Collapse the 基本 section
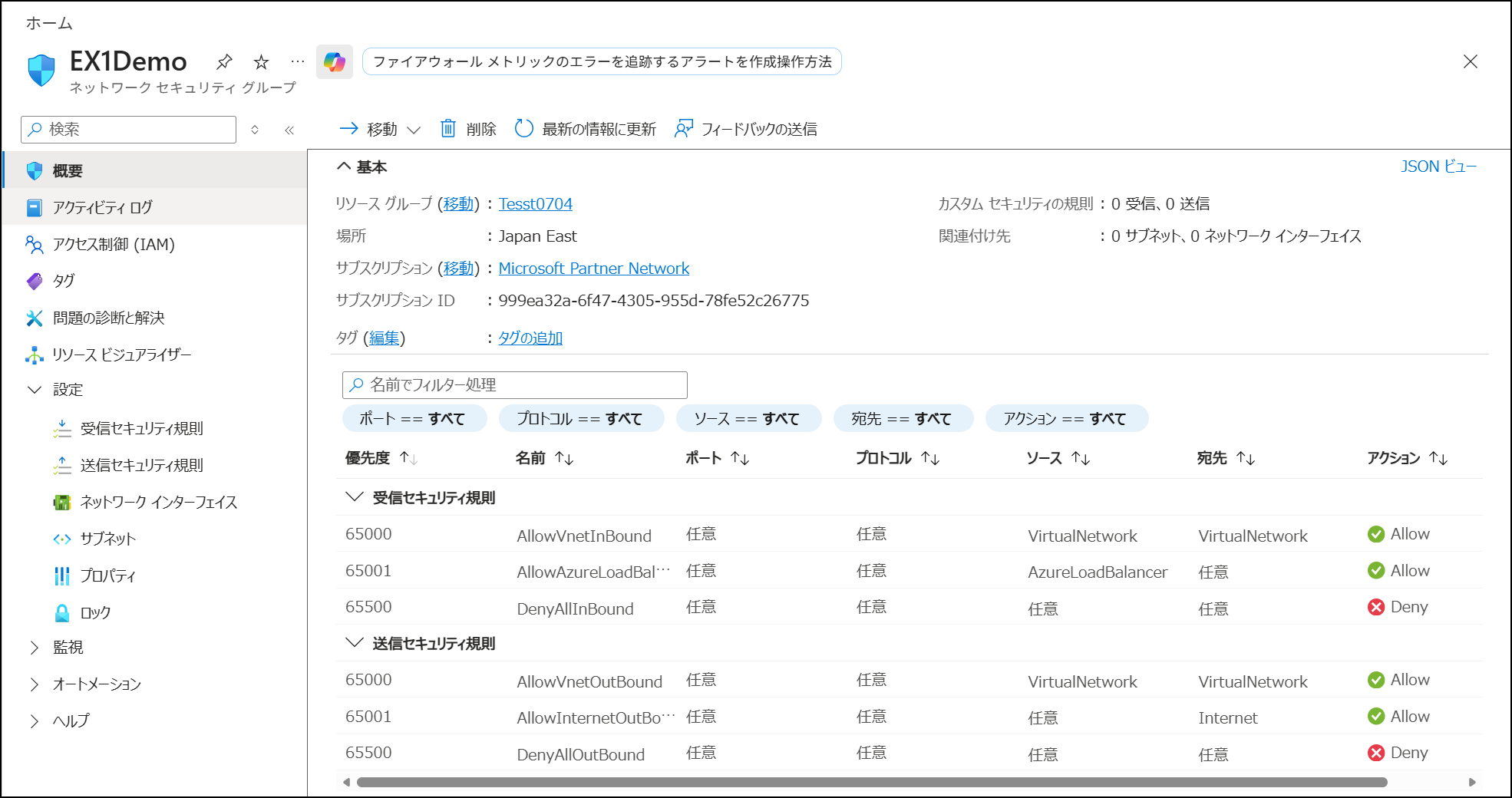 [361, 167]
